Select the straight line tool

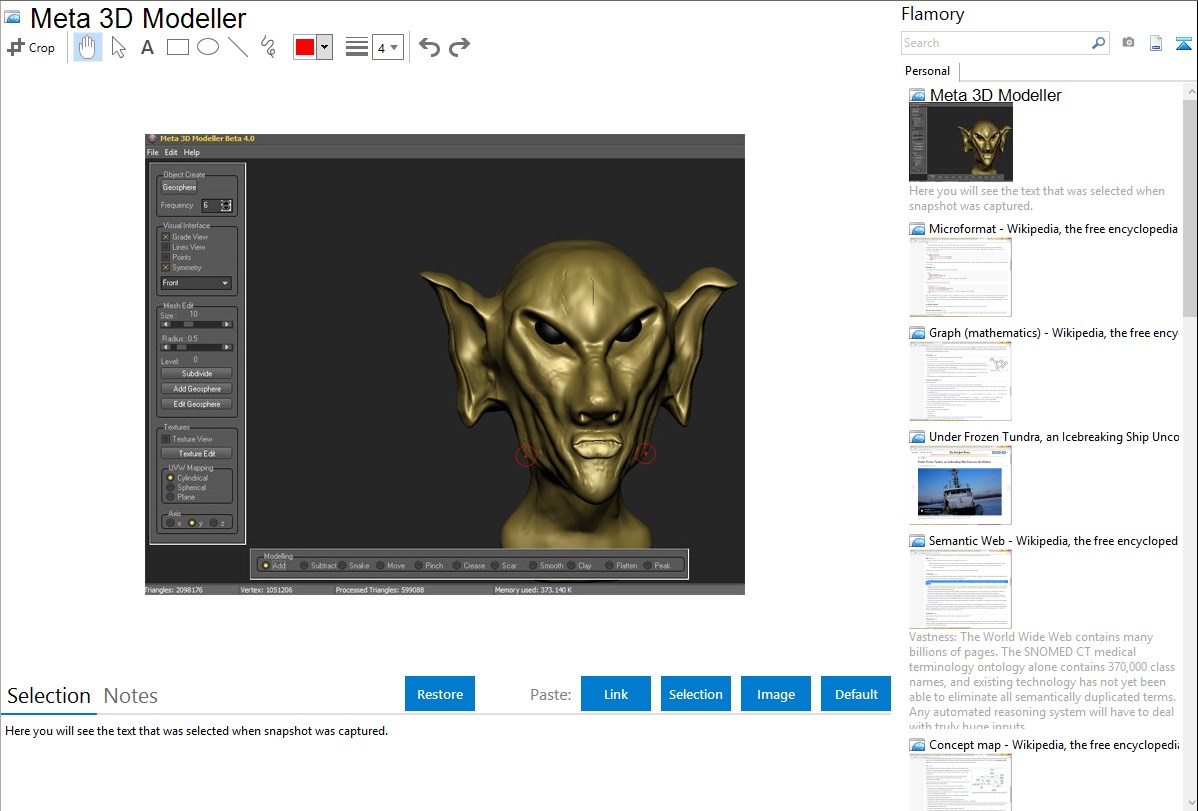(238, 47)
